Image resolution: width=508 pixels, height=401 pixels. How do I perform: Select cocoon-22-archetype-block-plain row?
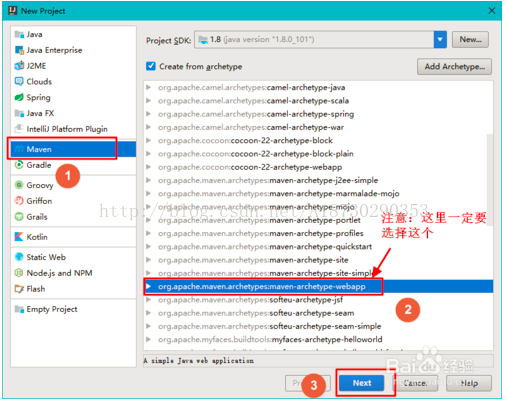click(318, 154)
